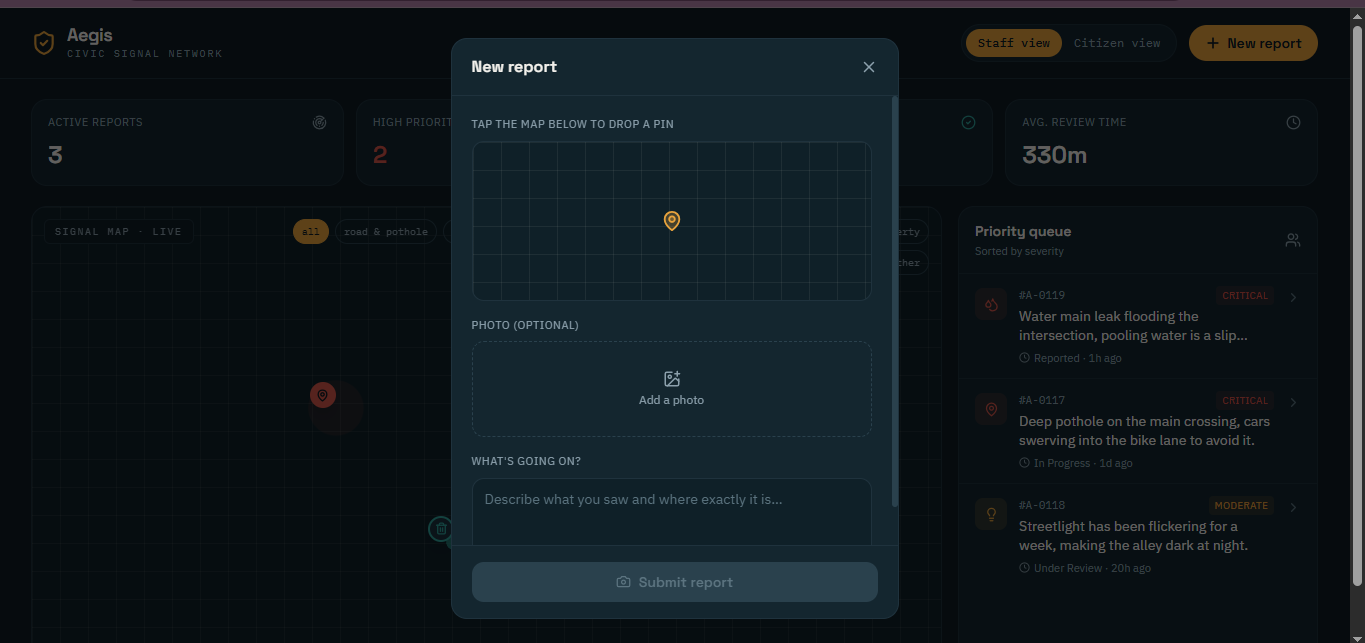The image size is (1365, 643).
Task: Click the trash bin map marker
Action: pos(441,529)
